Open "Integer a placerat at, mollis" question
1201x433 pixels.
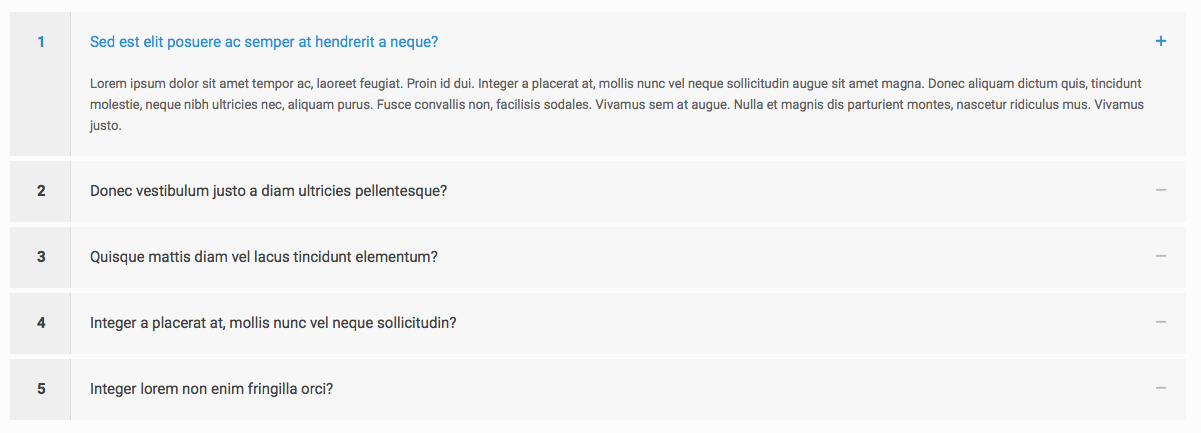[273, 323]
